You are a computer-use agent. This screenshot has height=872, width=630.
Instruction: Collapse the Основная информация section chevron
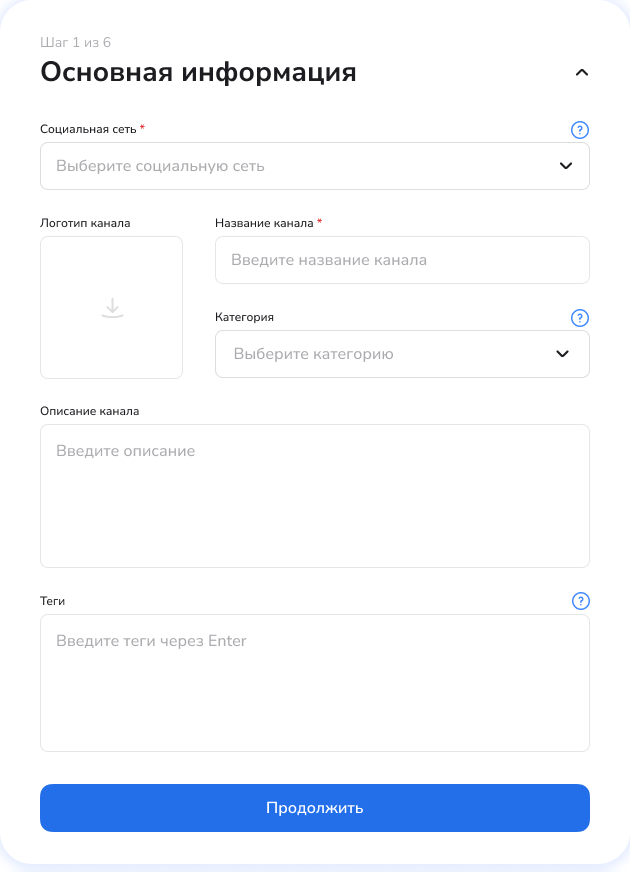coord(582,72)
